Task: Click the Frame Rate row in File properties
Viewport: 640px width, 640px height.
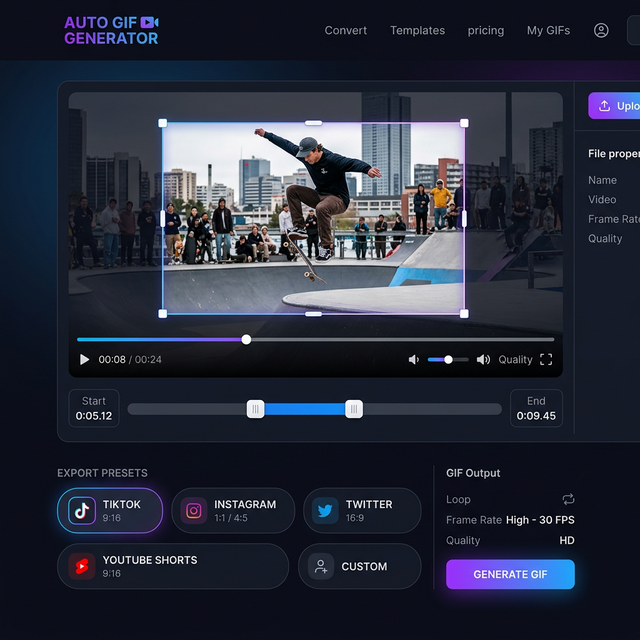Action: tap(614, 219)
